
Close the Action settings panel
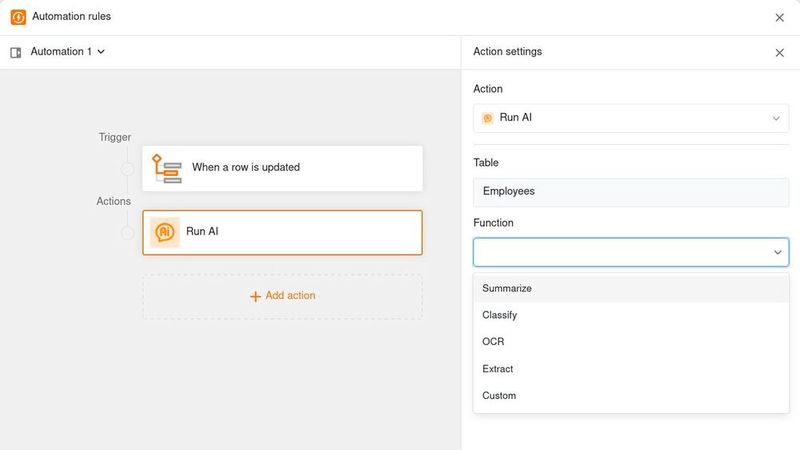780,52
